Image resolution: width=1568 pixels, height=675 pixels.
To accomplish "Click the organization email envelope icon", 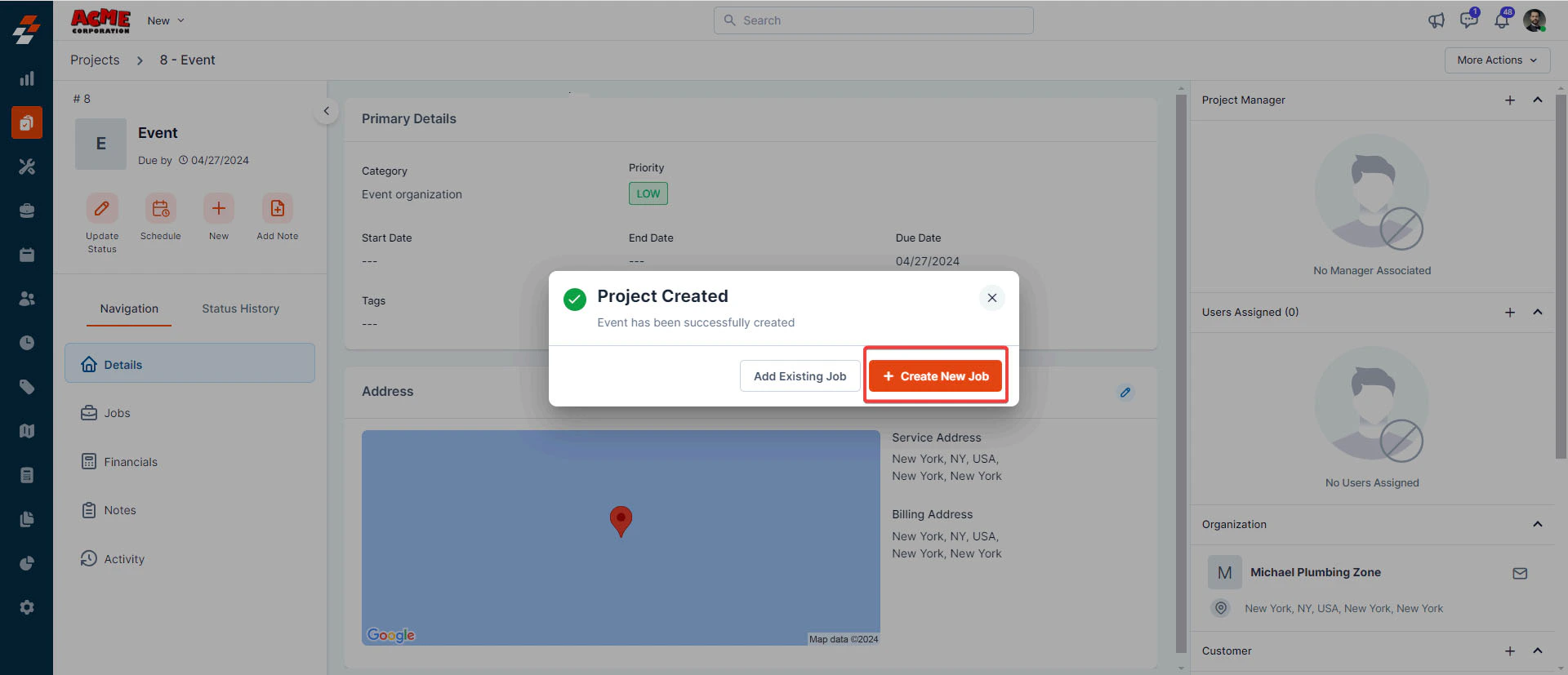I will (1520, 574).
